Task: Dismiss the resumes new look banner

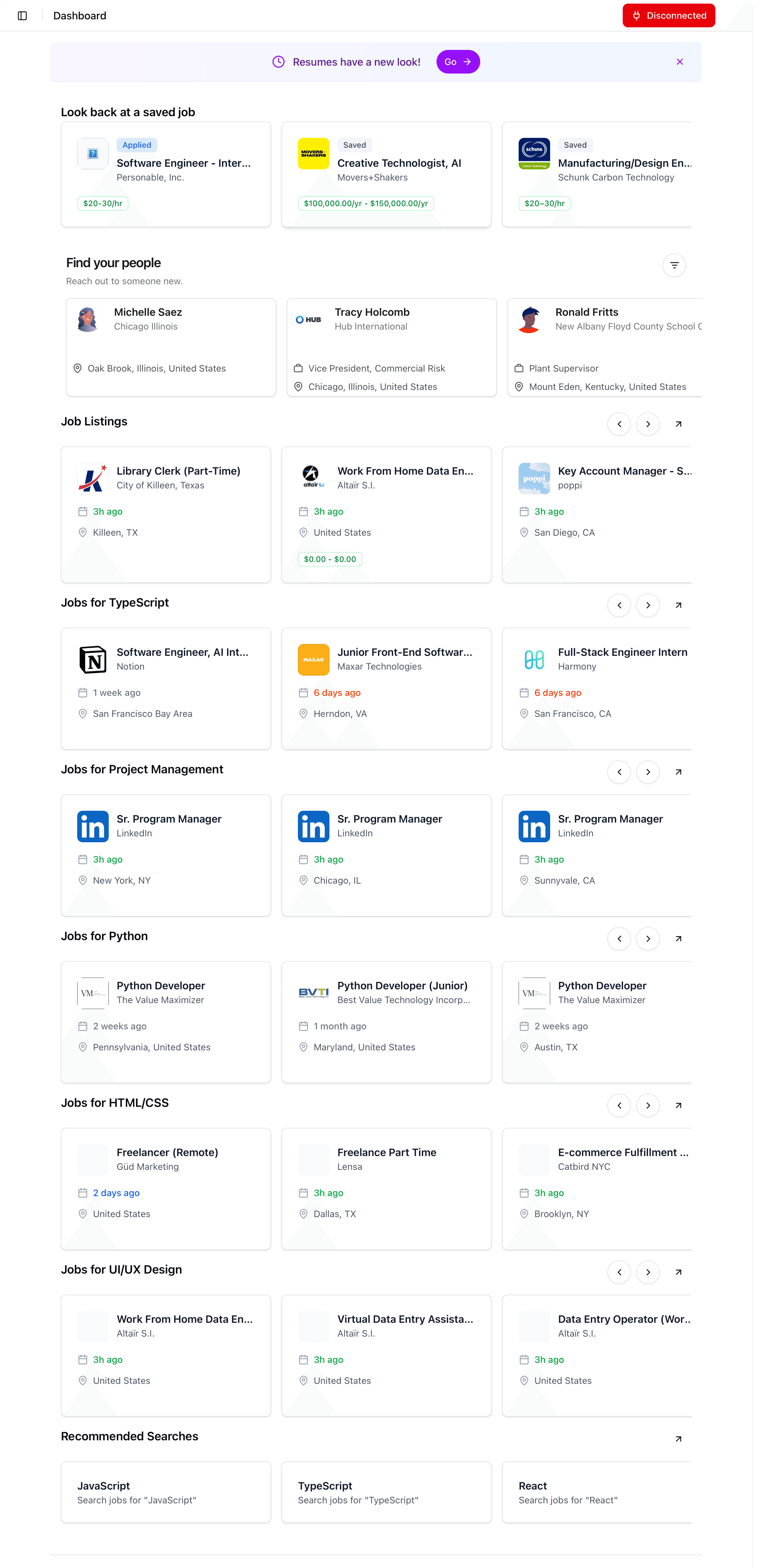Action: point(679,62)
